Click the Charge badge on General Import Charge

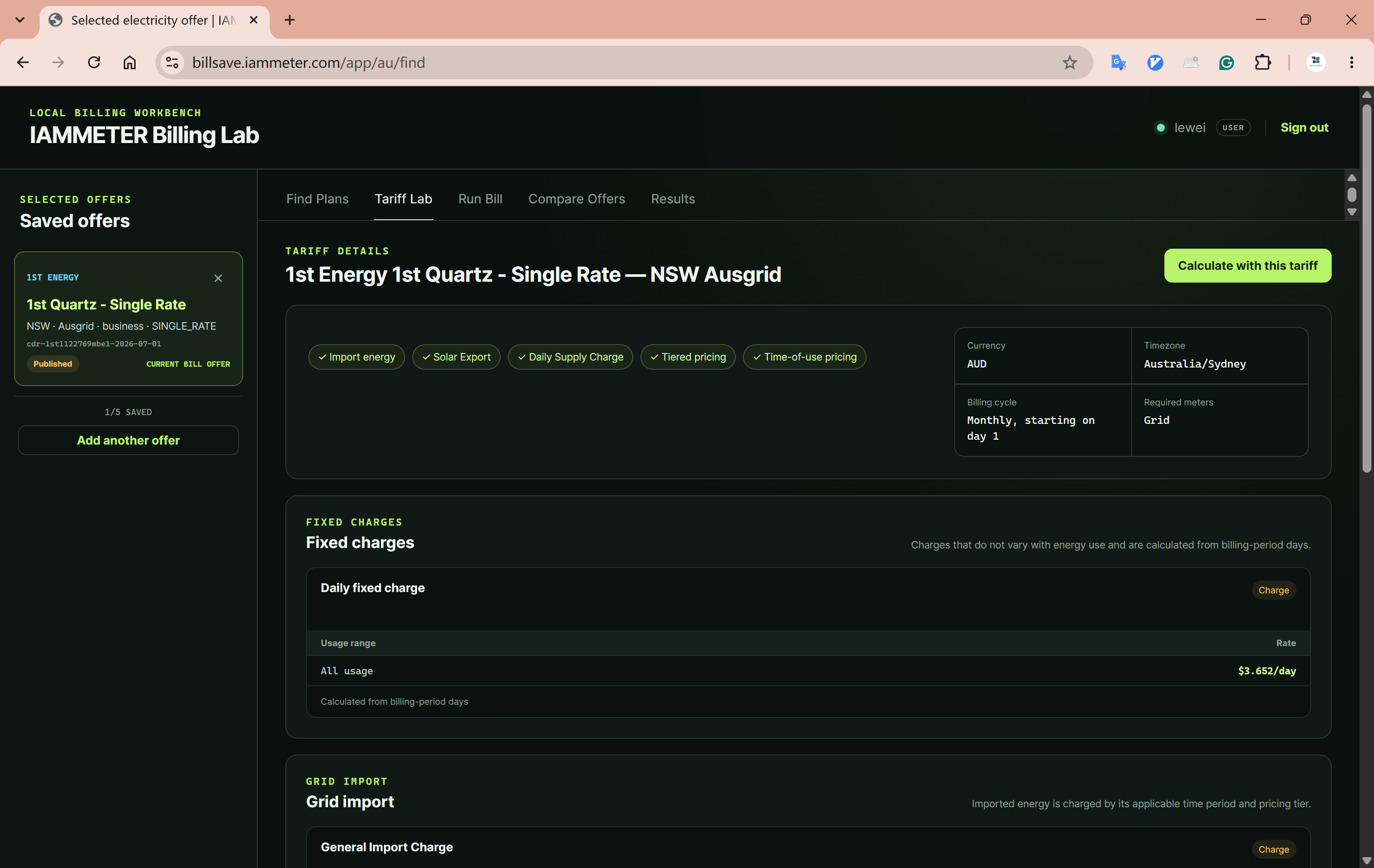point(1274,849)
